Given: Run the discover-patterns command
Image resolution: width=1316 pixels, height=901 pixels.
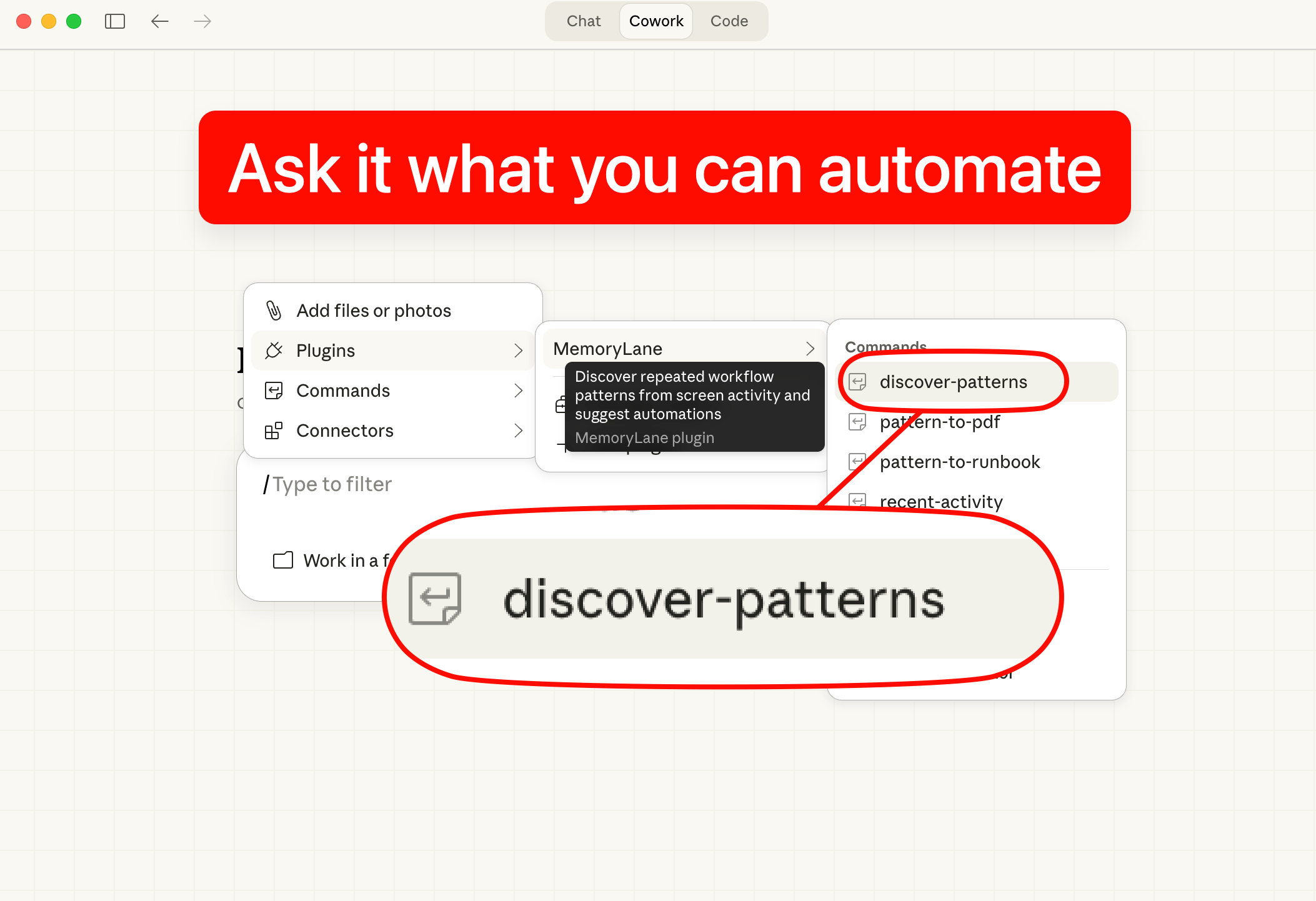Looking at the screenshot, I should (x=953, y=382).
